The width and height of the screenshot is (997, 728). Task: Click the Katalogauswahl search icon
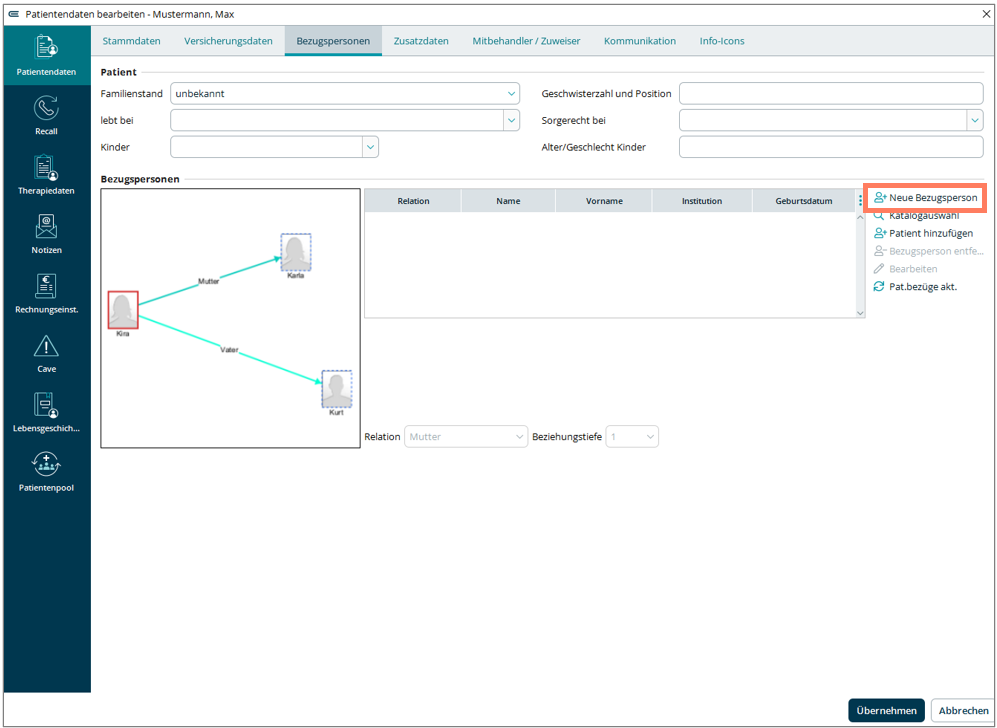879,216
